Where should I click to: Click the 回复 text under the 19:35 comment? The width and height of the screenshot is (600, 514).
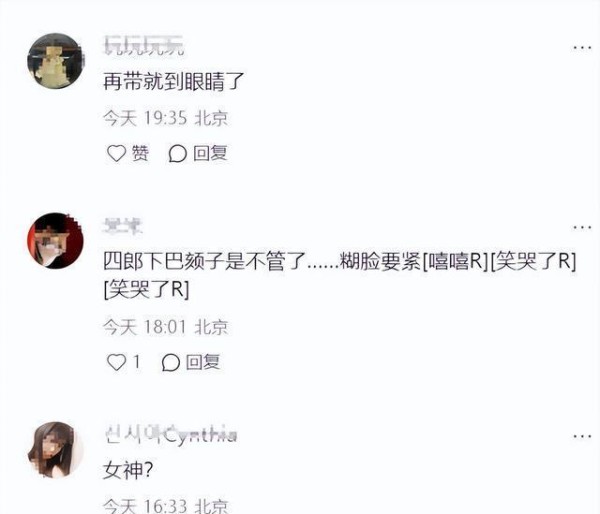coord(210,153)
